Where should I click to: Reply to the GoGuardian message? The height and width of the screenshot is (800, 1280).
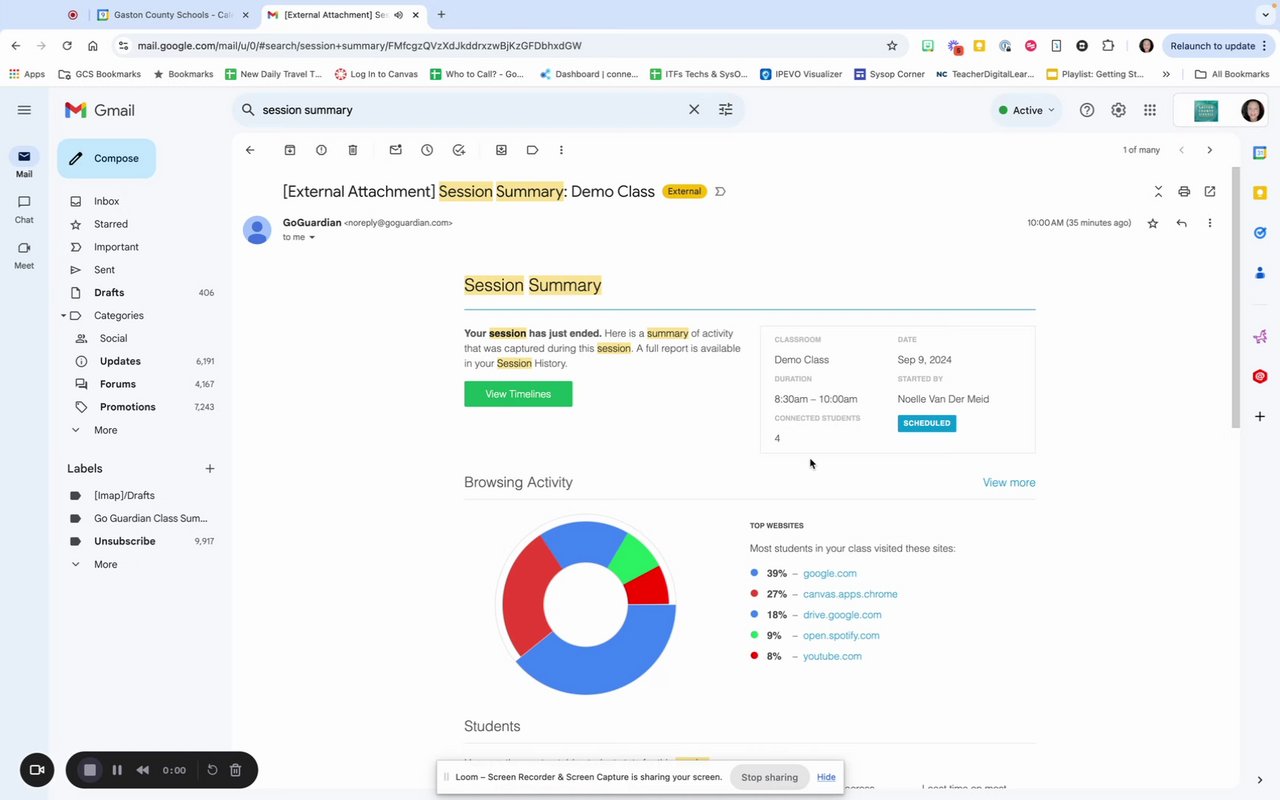(x=1181, y=223)
